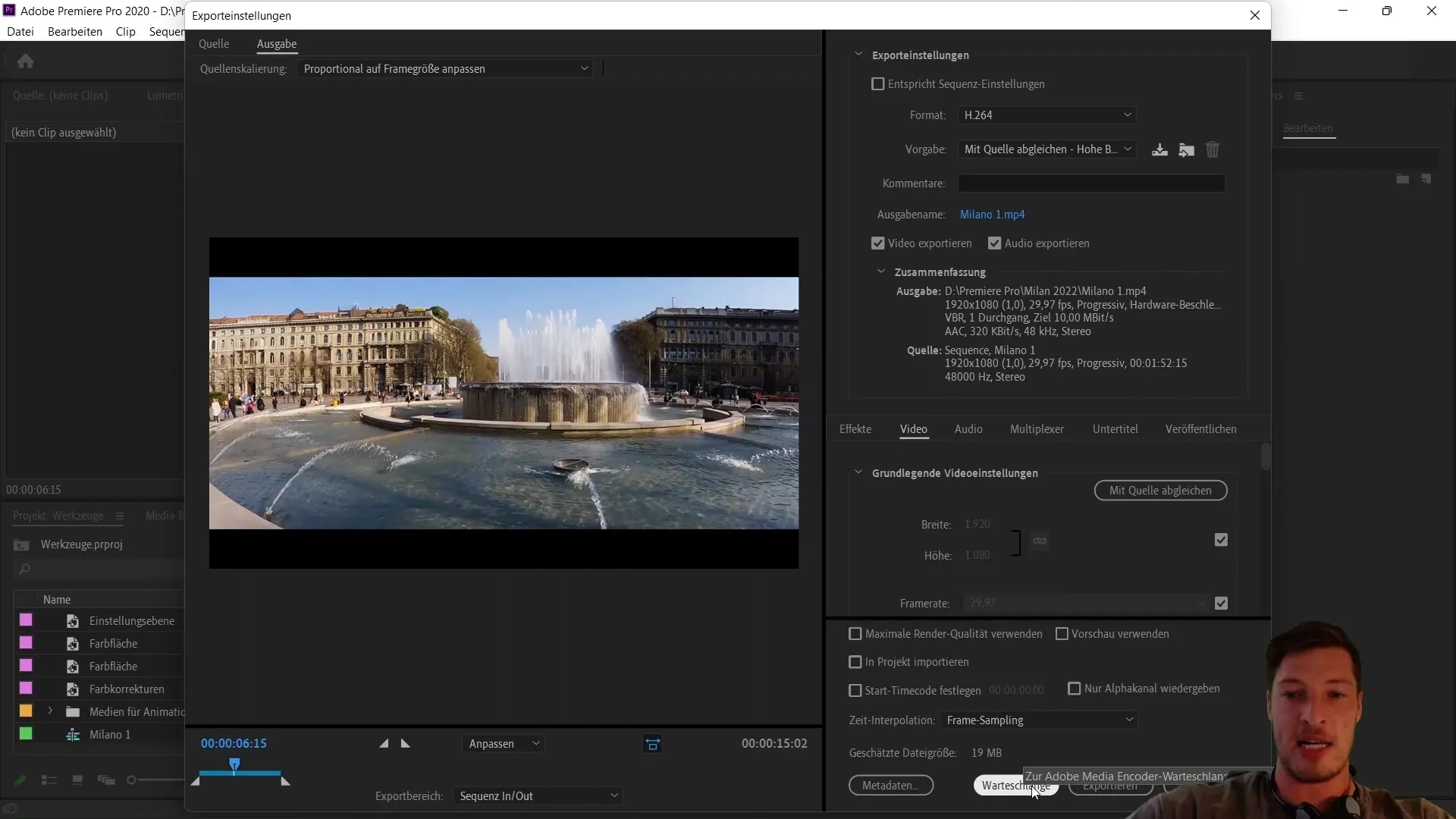Click the video settings scrollbar

pyautogui.click(x=1265, y=457)
